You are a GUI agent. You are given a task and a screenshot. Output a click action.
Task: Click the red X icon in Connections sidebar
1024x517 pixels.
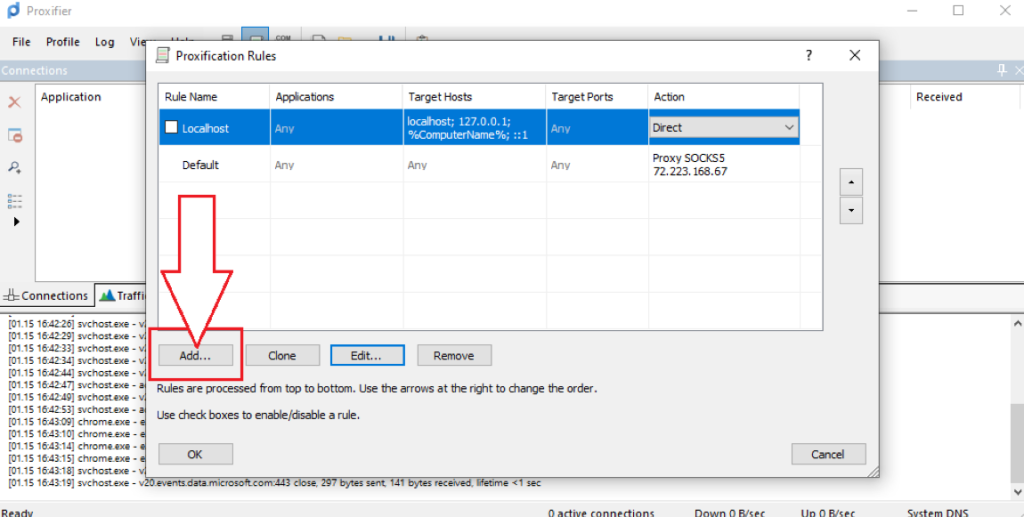[15, 102]
